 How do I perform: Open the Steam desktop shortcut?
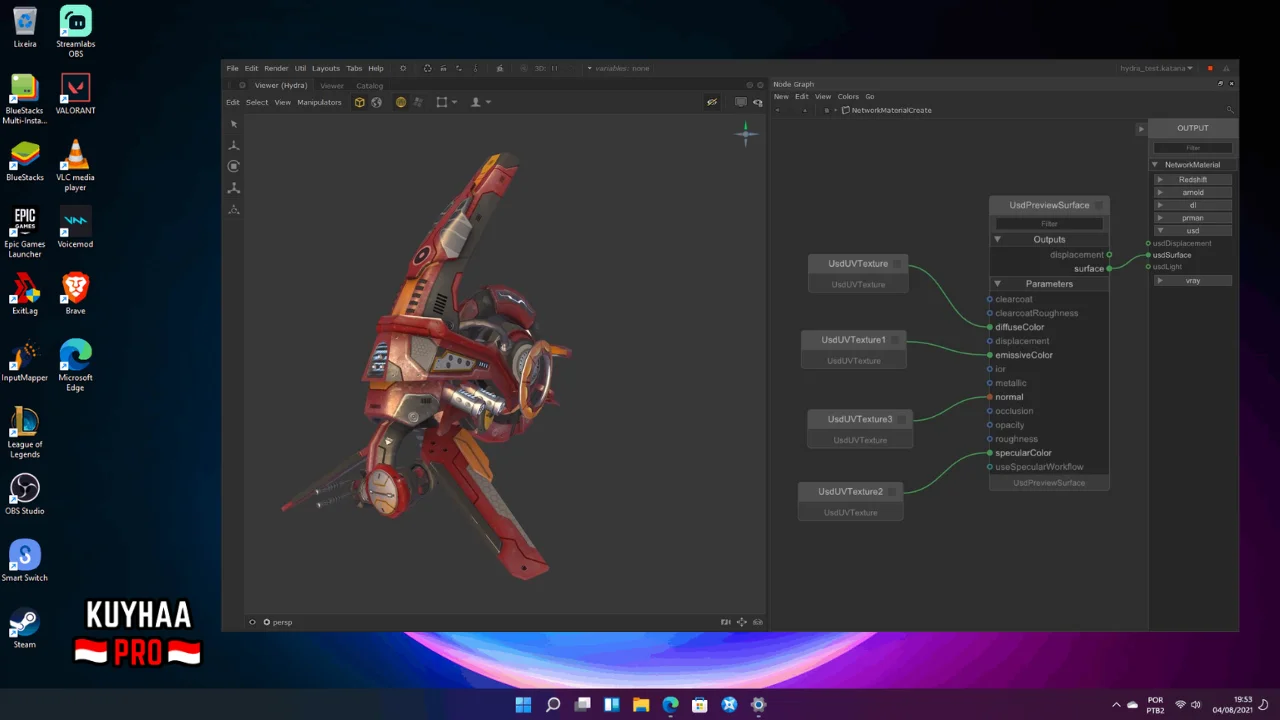point(25,628)
